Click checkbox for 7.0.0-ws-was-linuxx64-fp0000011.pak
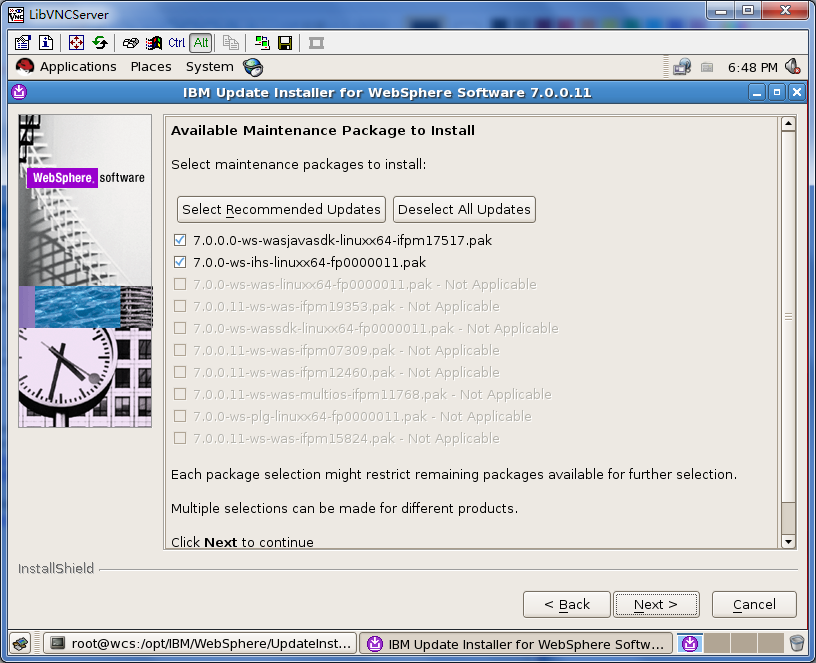The image size is (816, 663). (180, 284)
